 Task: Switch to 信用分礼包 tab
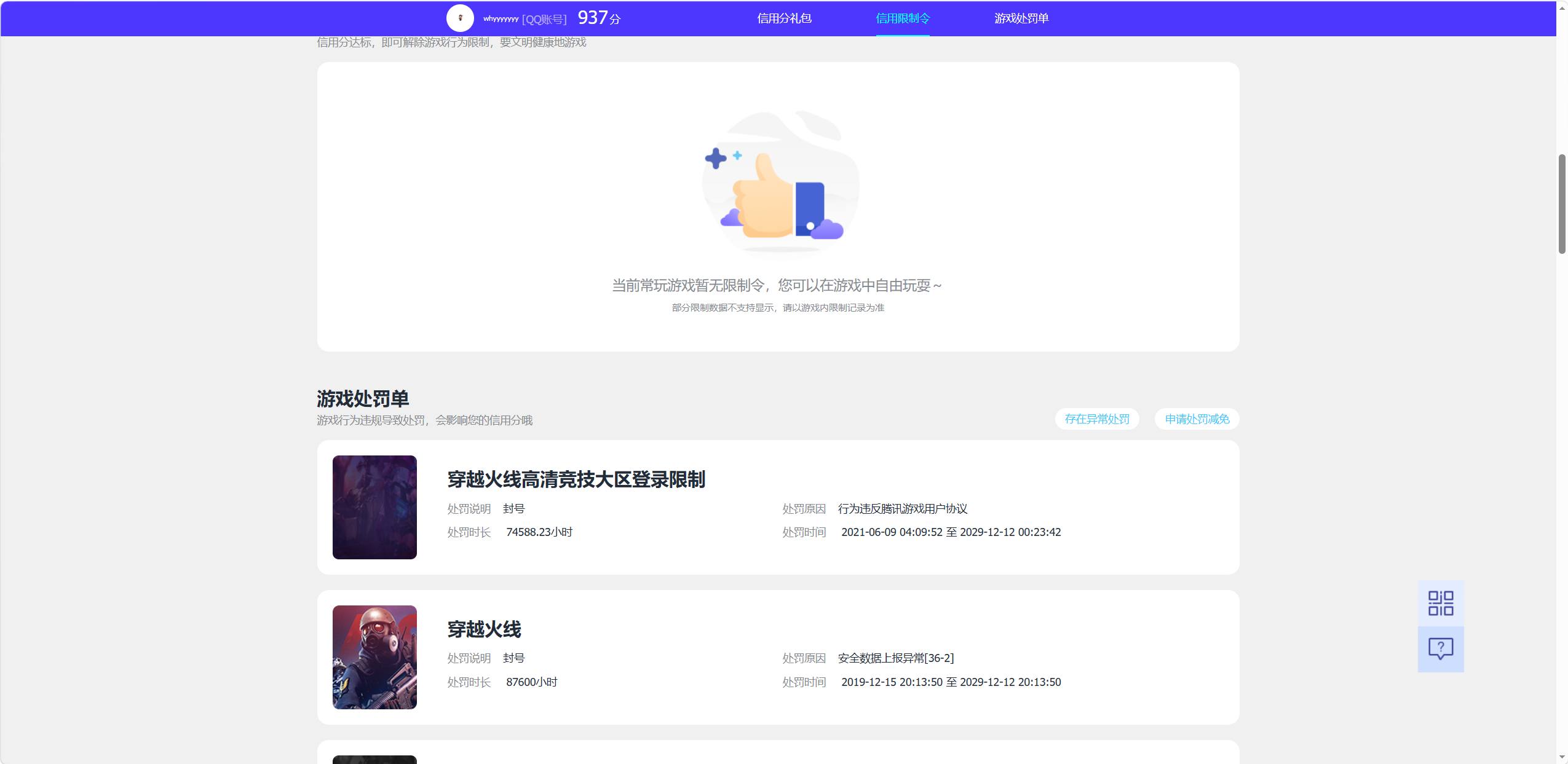point(784,18)
